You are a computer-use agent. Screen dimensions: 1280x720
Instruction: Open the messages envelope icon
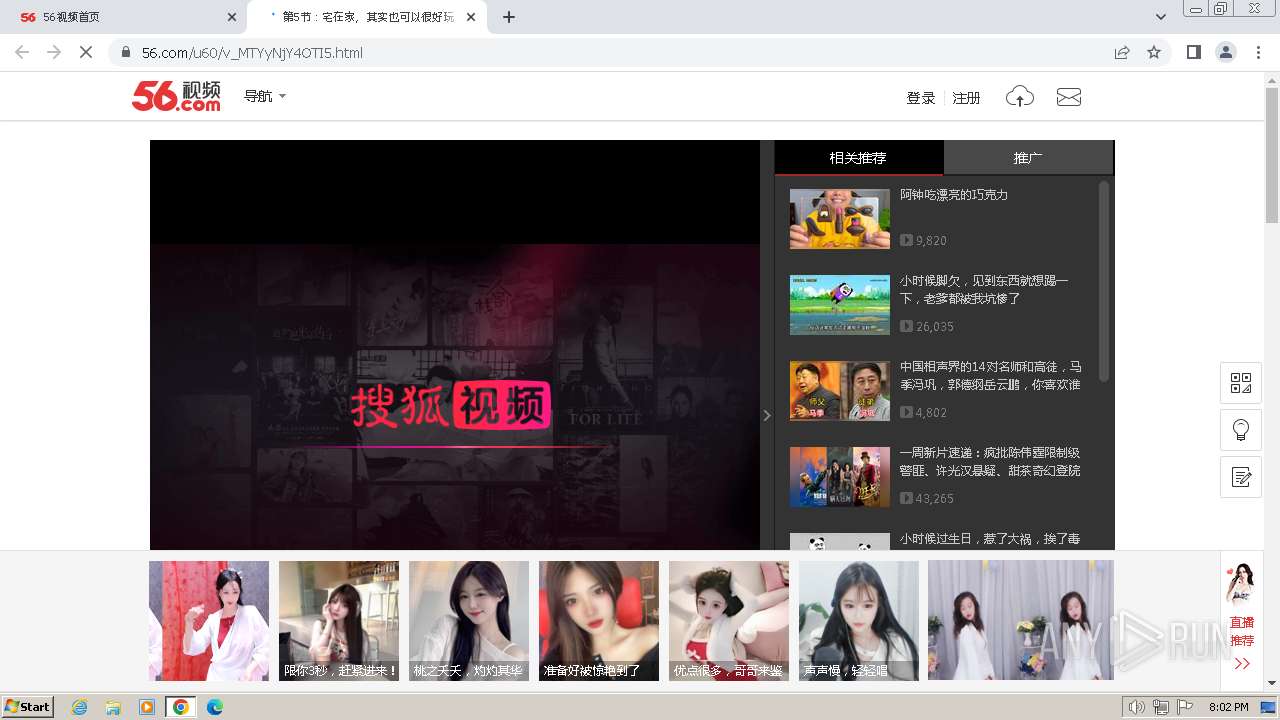[1069, 97]
